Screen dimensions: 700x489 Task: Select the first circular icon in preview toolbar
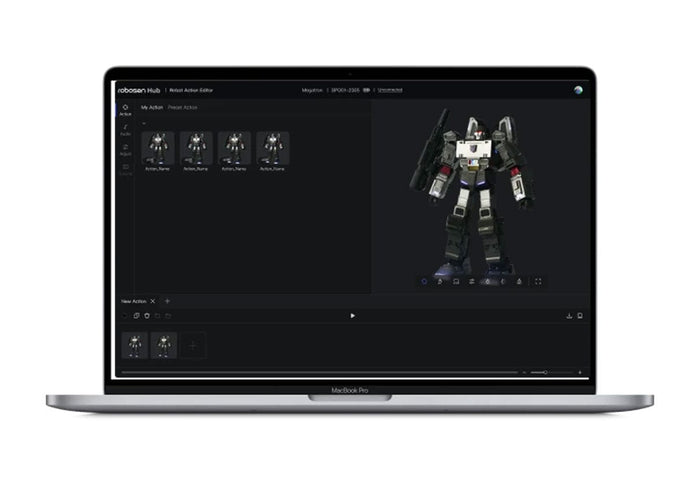(x=424, y=282)
